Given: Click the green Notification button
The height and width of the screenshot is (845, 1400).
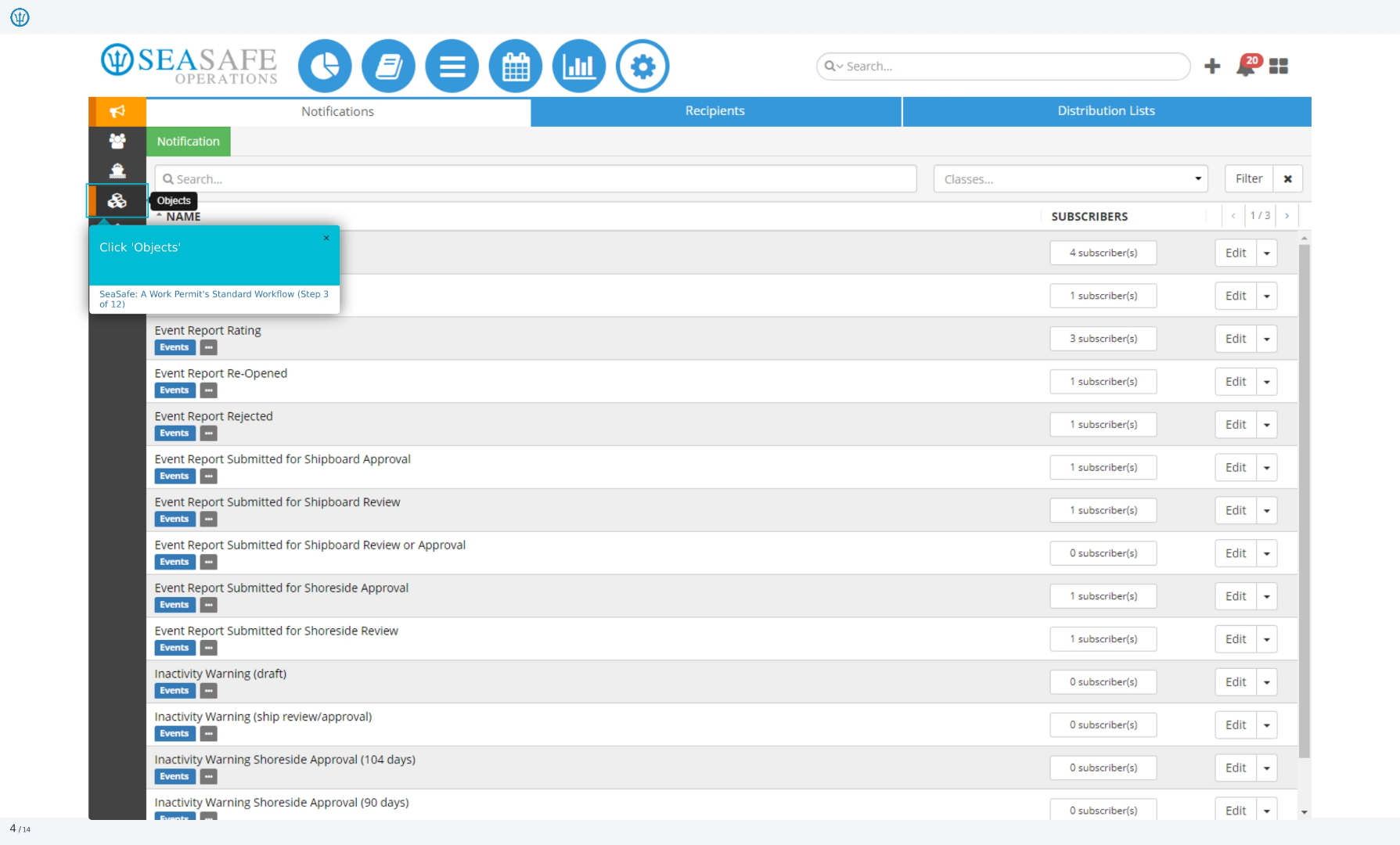Looking at the screenshot, I should click(189, 142).
